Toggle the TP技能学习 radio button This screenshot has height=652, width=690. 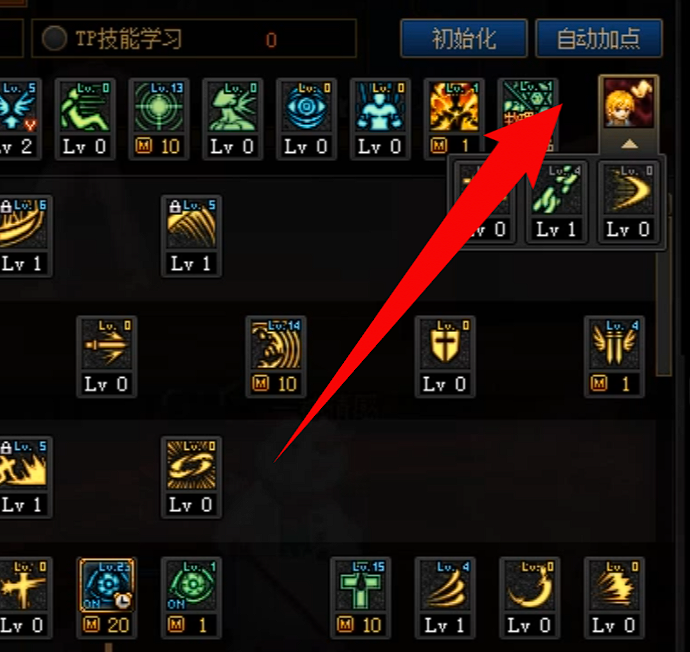55,38
